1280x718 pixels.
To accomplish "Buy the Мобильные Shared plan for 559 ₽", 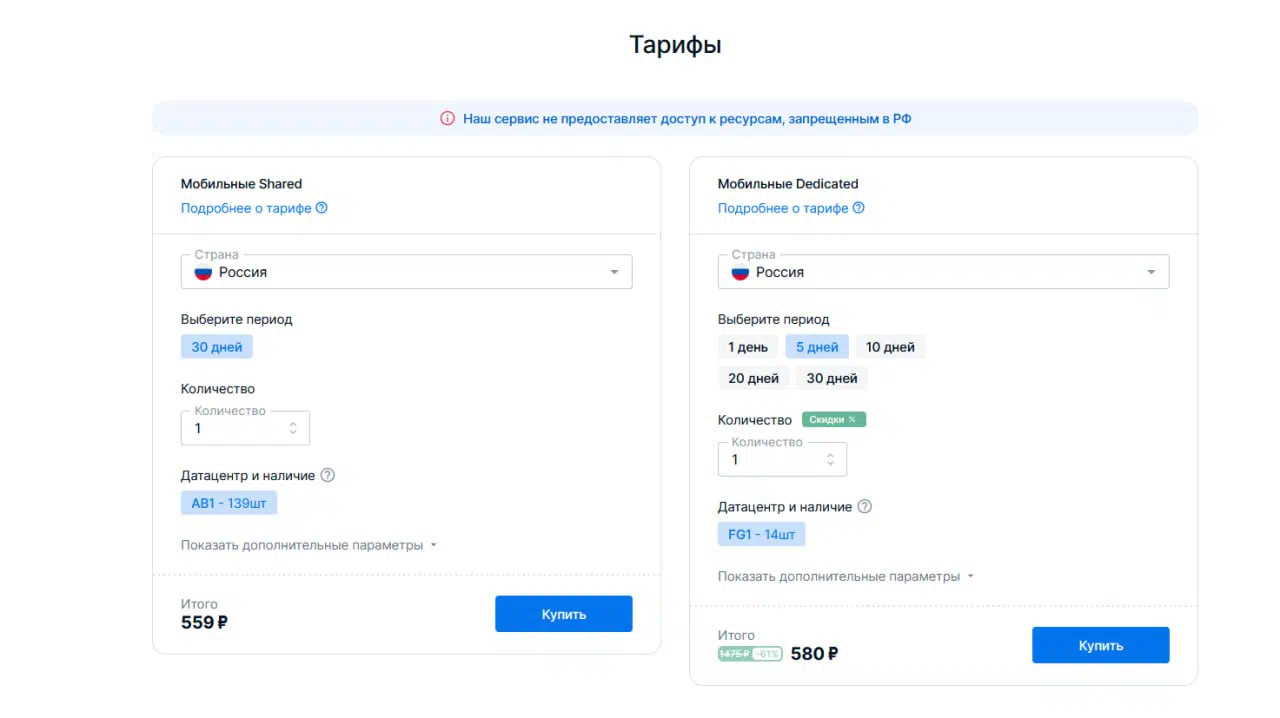I will coord(564,614).
